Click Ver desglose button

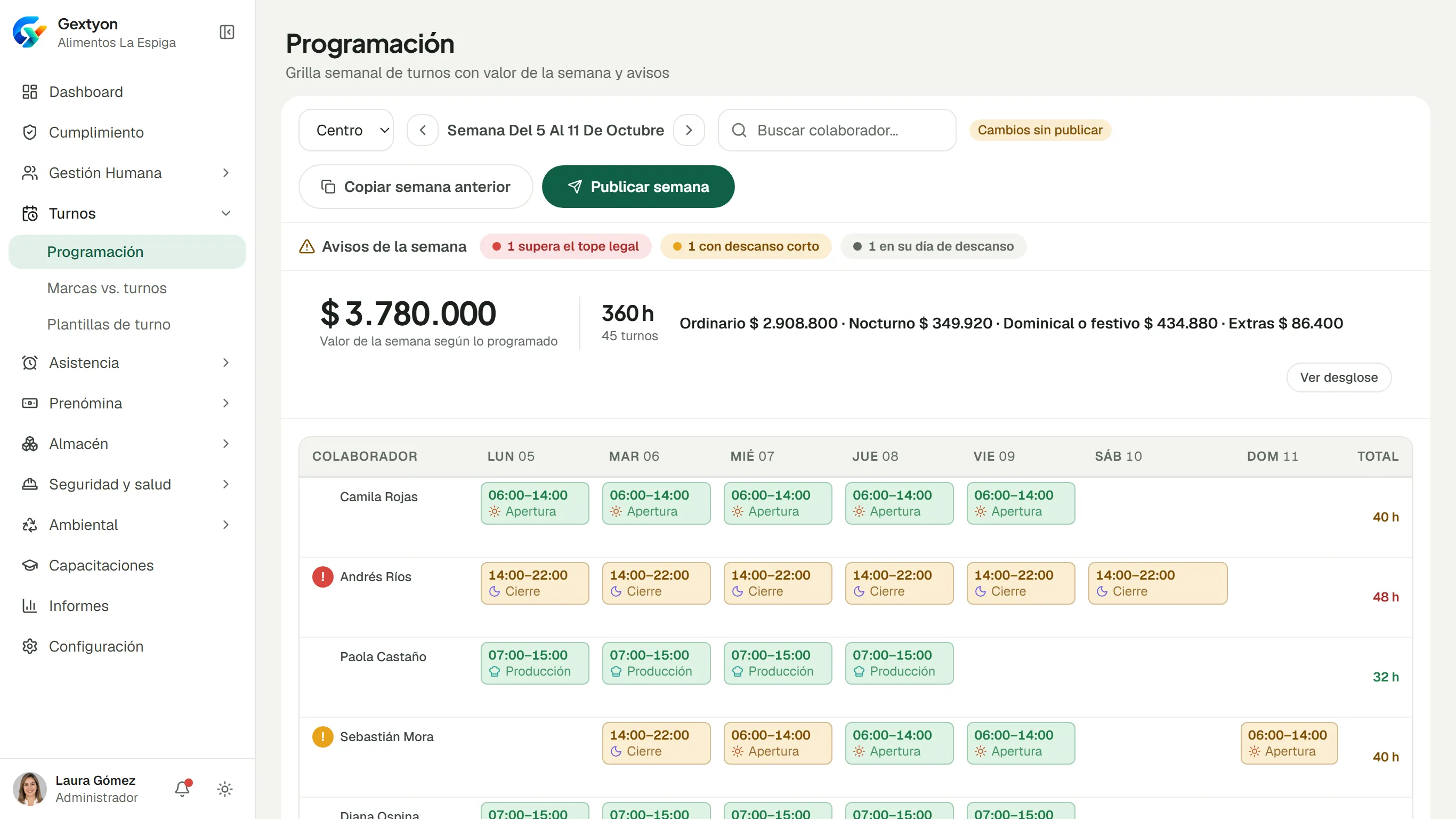click(x=1338, y=378)
